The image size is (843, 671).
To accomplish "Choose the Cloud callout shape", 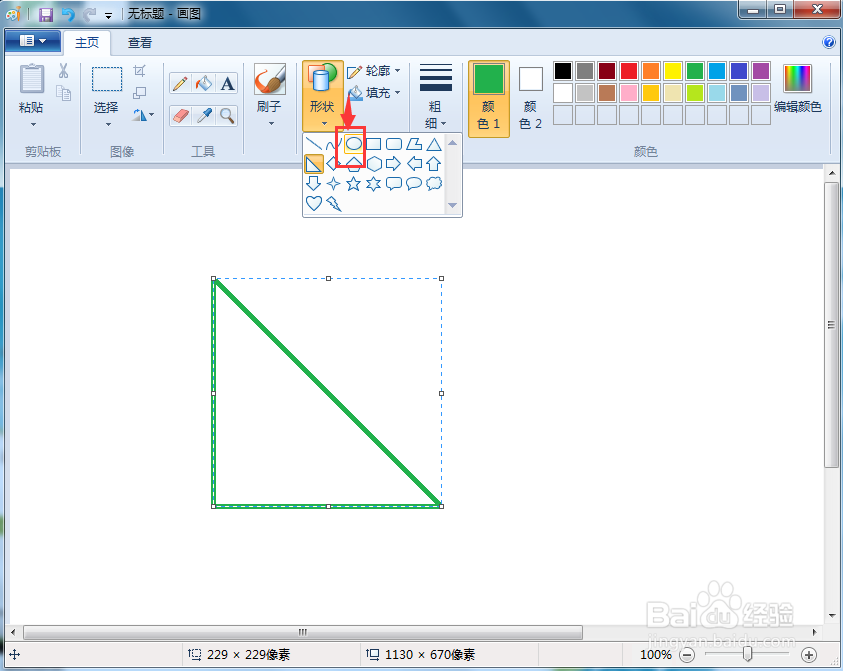I will (434, 184).
